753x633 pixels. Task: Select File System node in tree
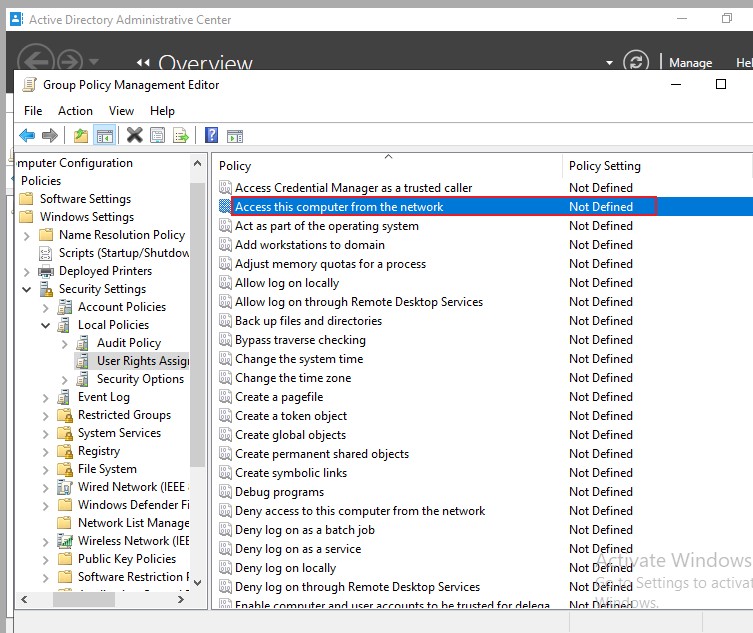(107, 469)
